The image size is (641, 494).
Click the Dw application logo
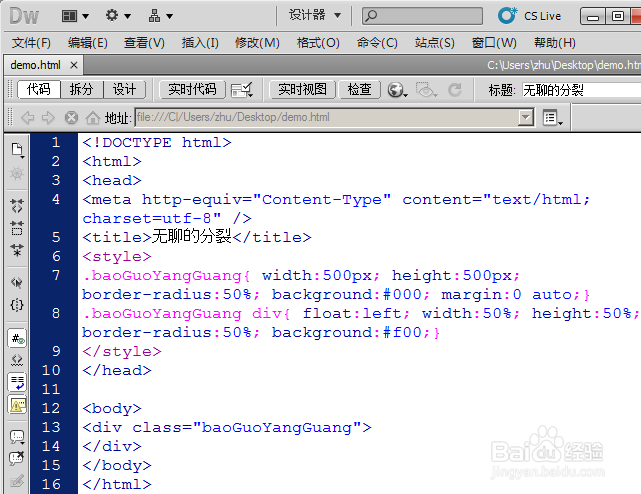click(x=24, y=16)
